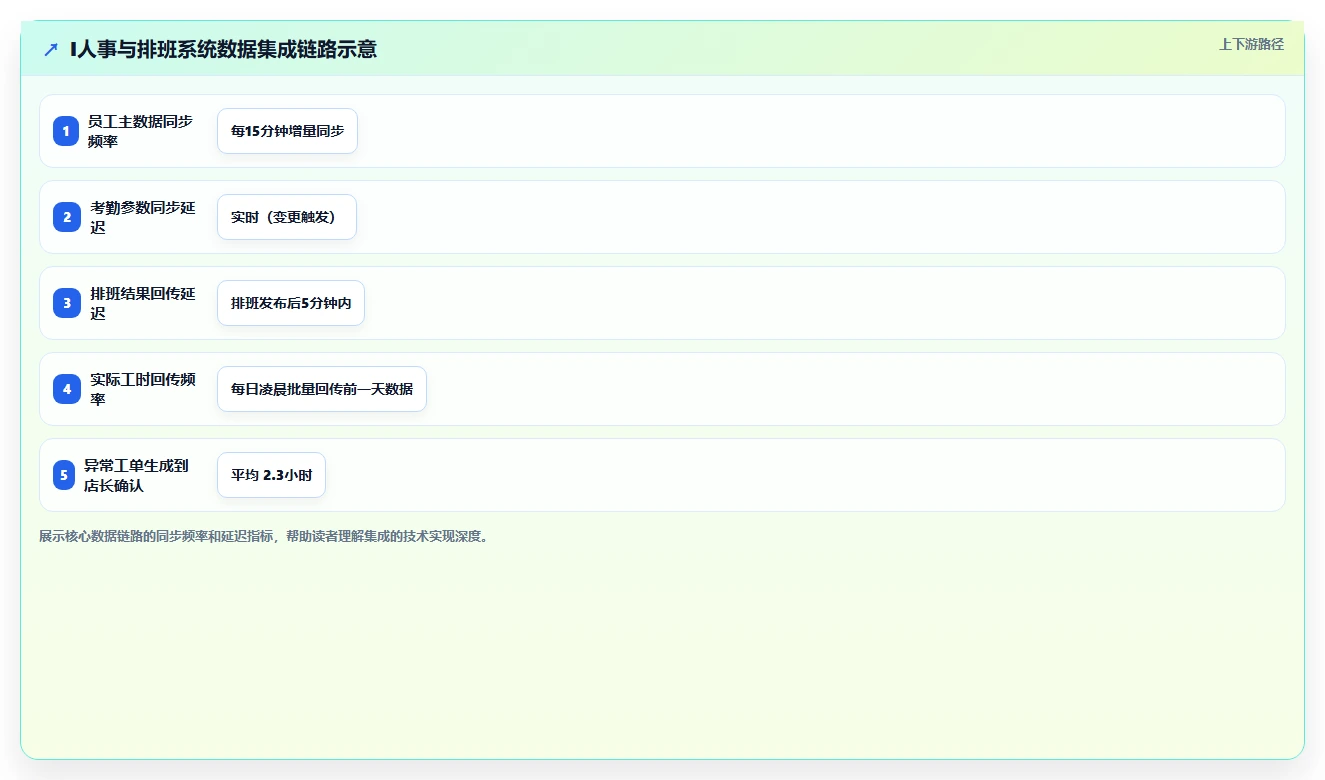Select step number 5 badge
The width and height of the screenshot is (1325, 780).
click(x=64, y=475)
